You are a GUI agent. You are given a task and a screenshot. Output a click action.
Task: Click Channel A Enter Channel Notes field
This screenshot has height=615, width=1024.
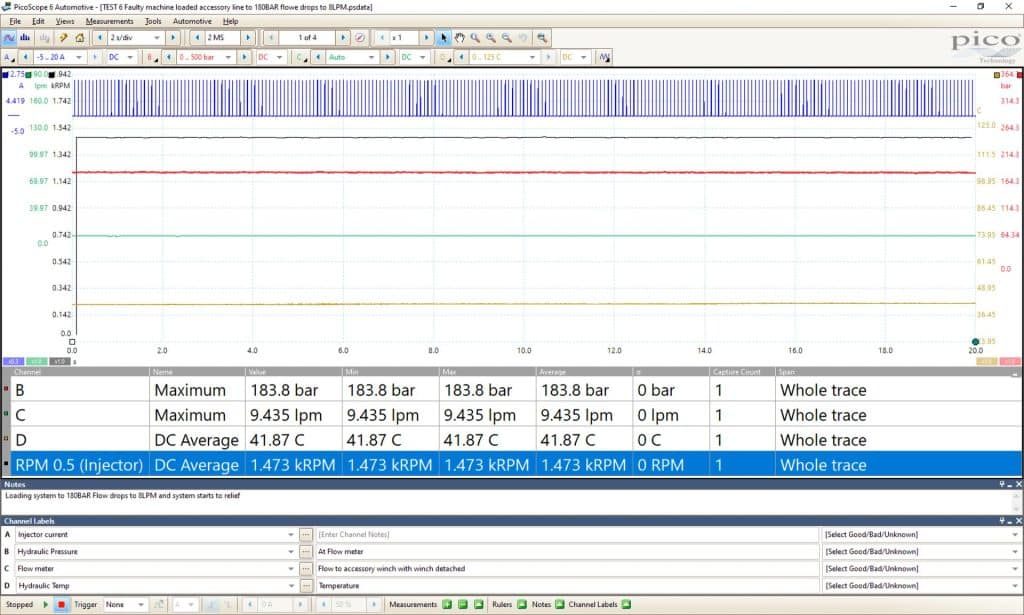(567, 534)
